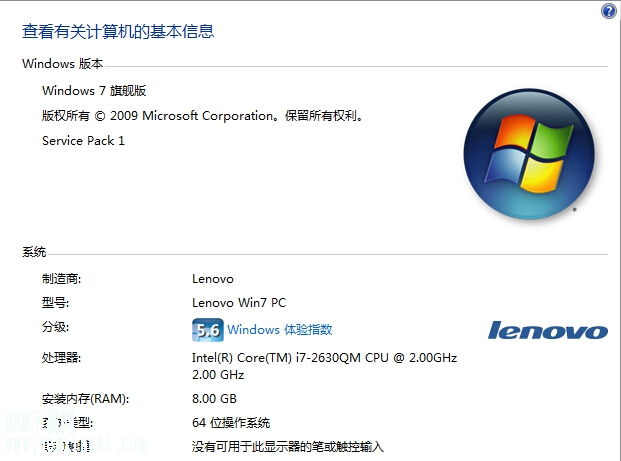Click the 安装内存(RAM) label
Viewport: 621px width, 461px height.
tap(86, 399)
